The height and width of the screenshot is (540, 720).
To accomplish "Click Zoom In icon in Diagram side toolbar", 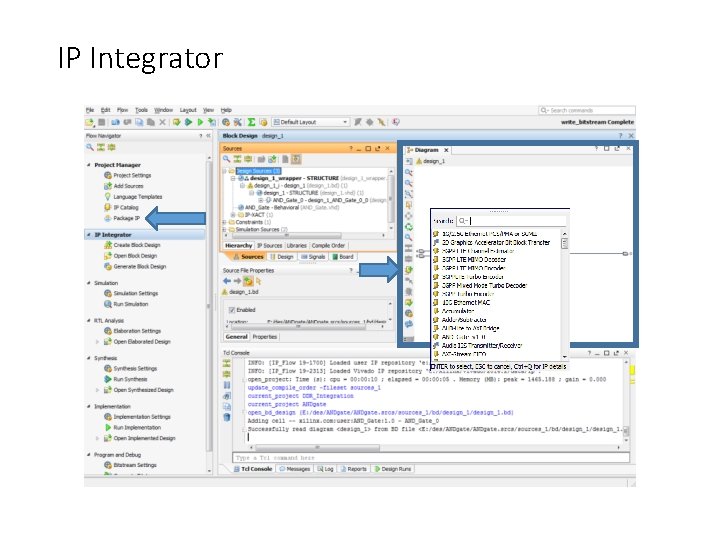I will 408,173.
